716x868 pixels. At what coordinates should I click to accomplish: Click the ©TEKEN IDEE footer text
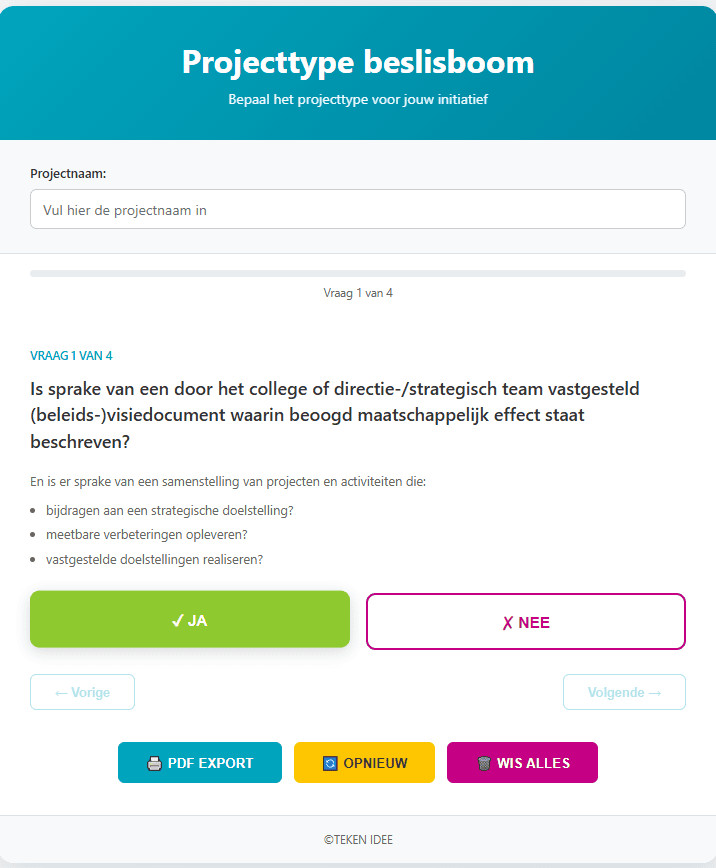click(x=358, y=840)
